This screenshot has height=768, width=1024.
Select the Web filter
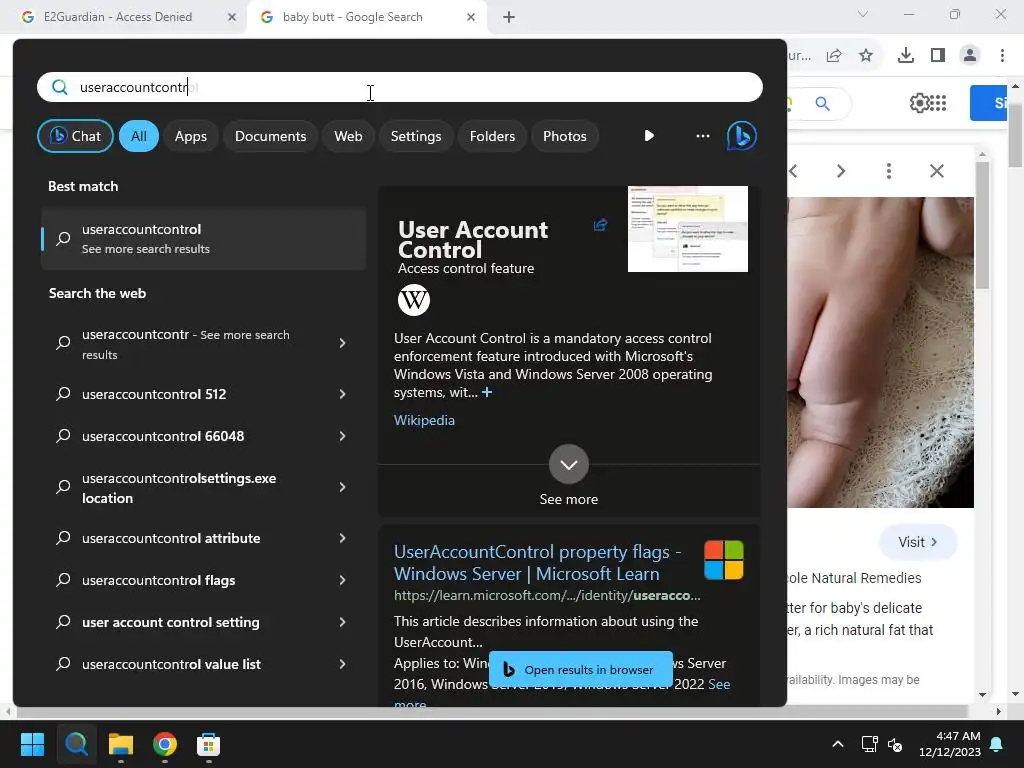tap(348, 136)
